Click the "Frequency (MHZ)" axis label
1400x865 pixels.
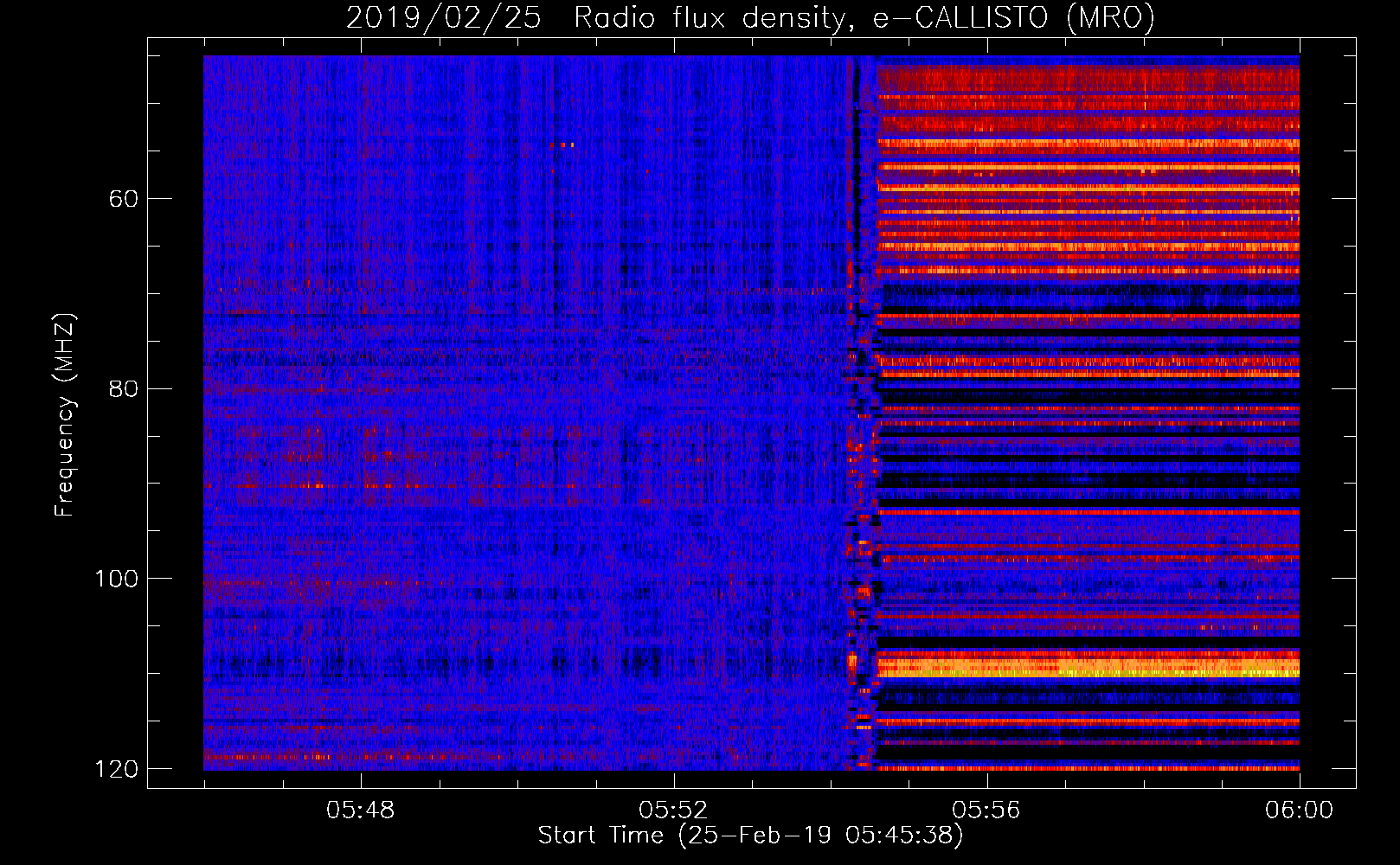[x=65, y=415]
